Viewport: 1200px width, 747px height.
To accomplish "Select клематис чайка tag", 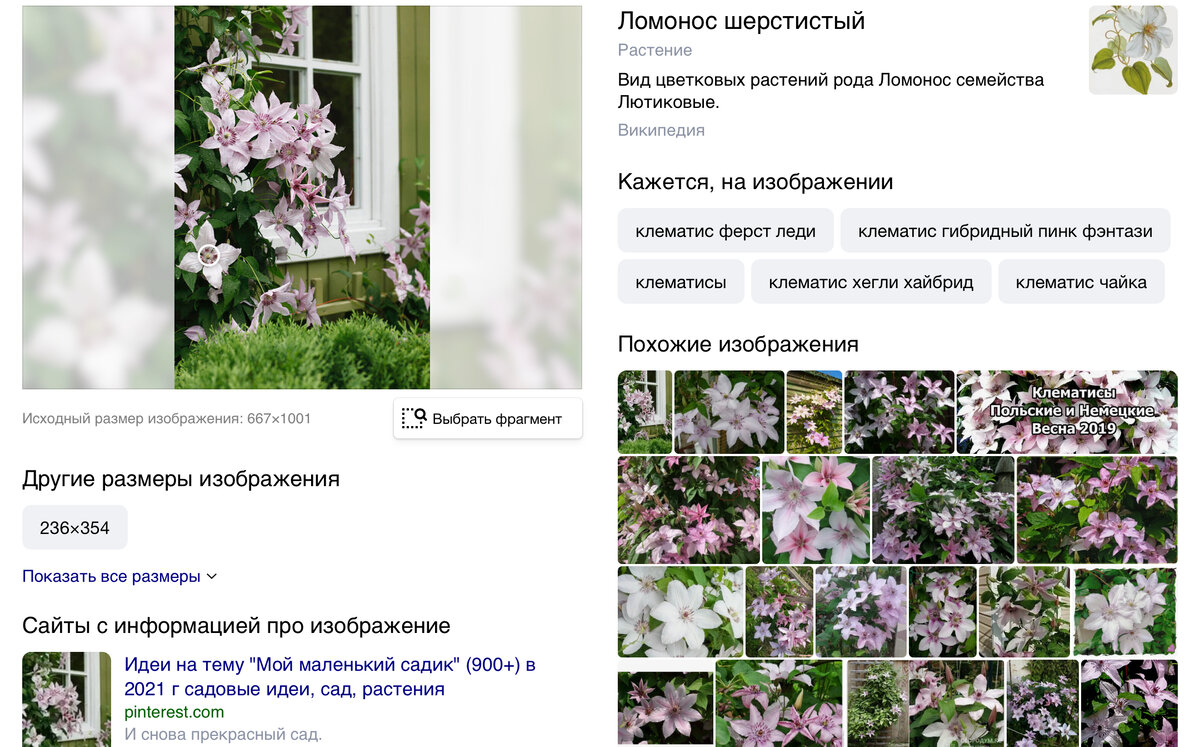I will pyautogui.click(x=1081, y=282).
